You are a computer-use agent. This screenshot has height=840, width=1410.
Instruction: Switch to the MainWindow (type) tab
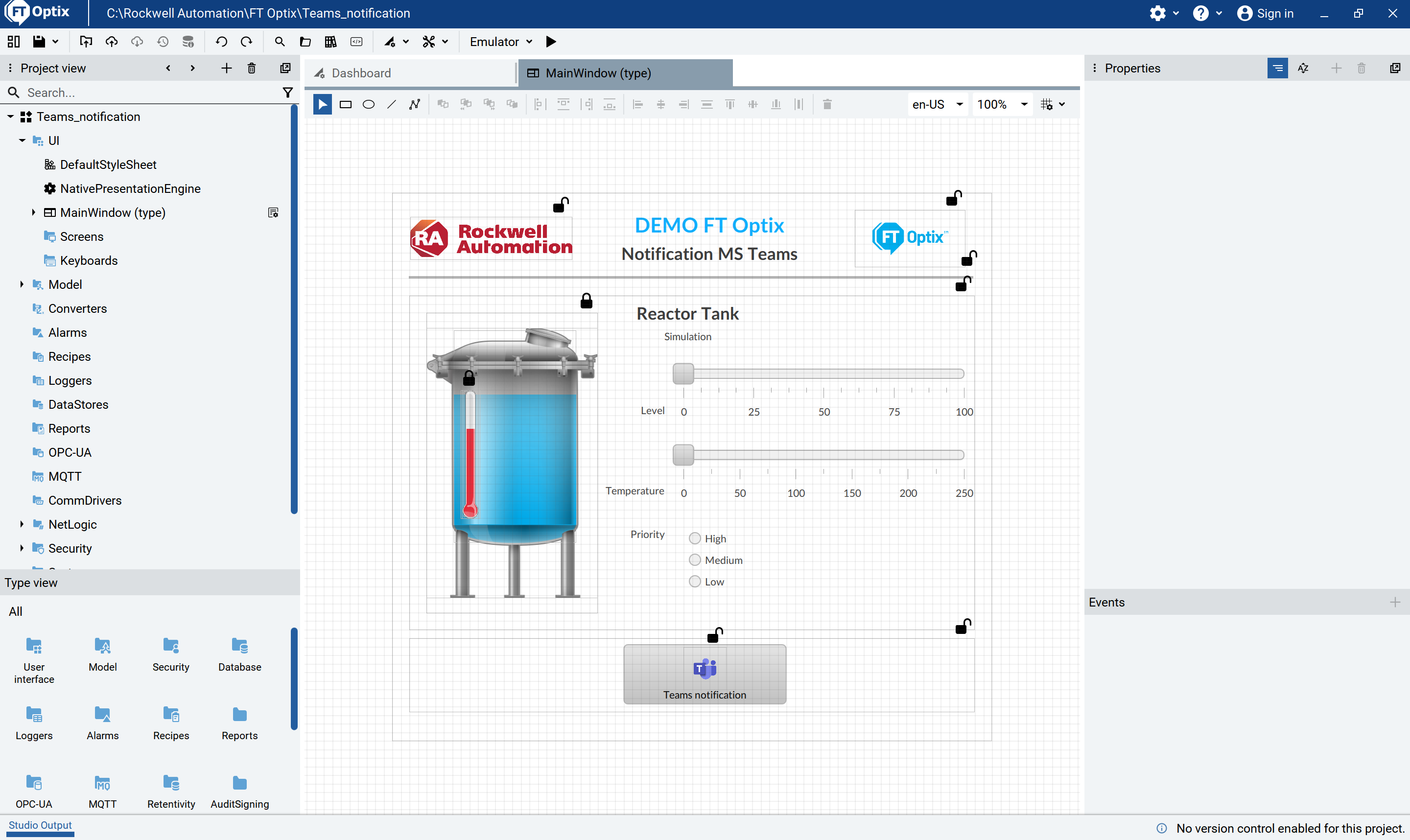(625, 73)
